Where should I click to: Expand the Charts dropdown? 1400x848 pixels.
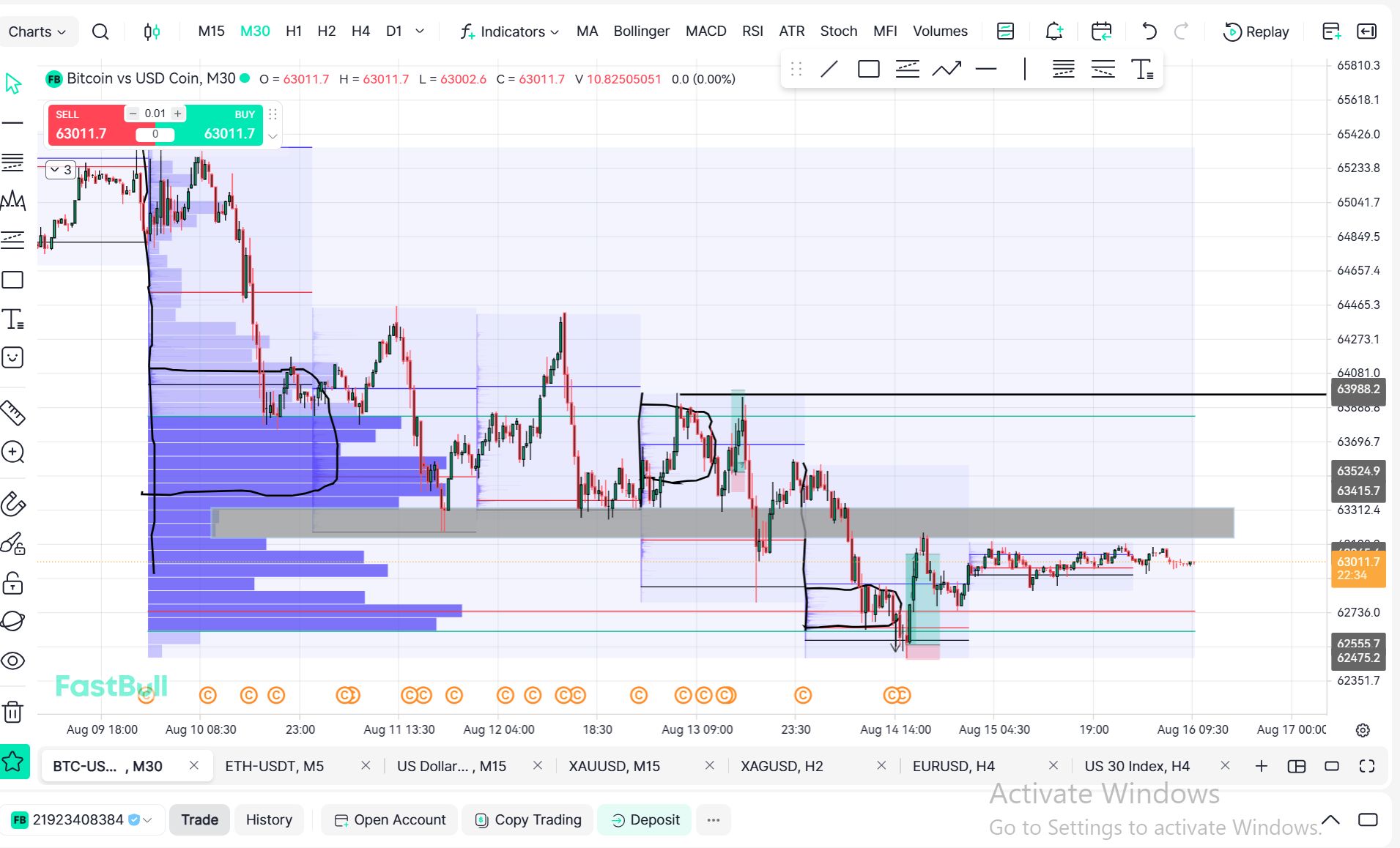pos(37,31)
